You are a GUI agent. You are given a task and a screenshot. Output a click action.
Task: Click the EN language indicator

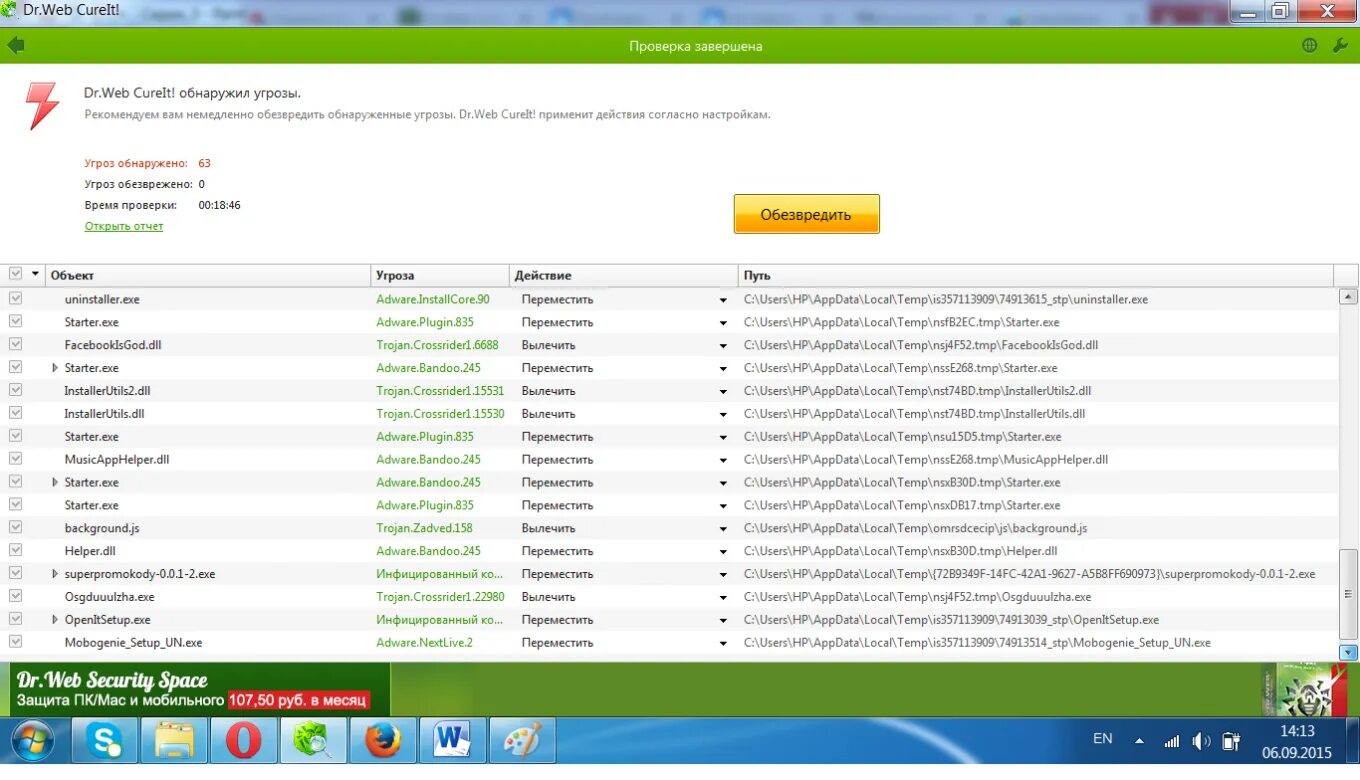[x=1102, y=738]
